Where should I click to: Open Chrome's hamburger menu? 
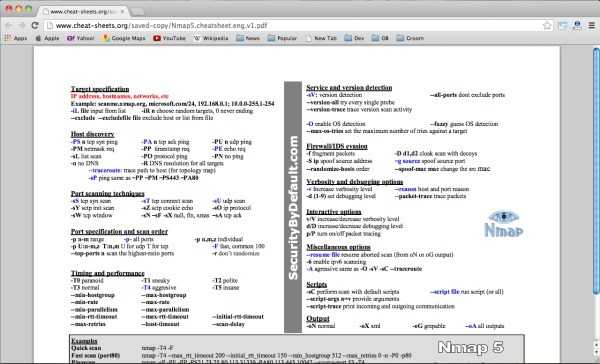tap(592, 26)
